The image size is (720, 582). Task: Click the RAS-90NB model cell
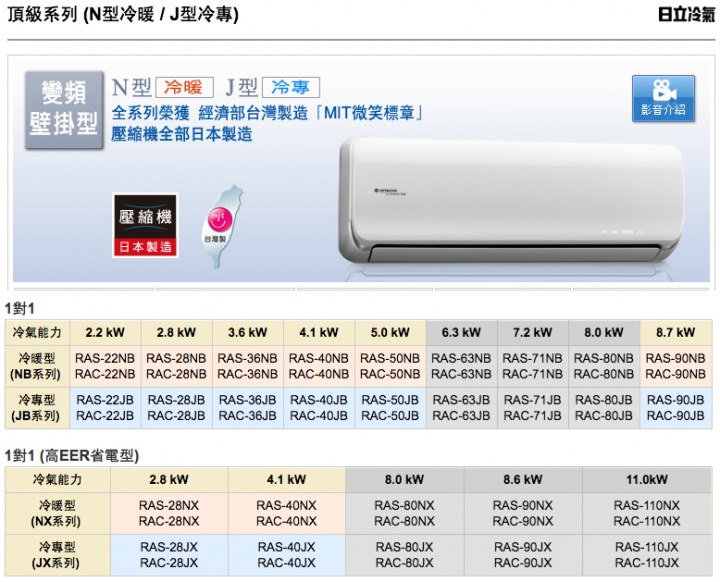(x=675, y=366)
